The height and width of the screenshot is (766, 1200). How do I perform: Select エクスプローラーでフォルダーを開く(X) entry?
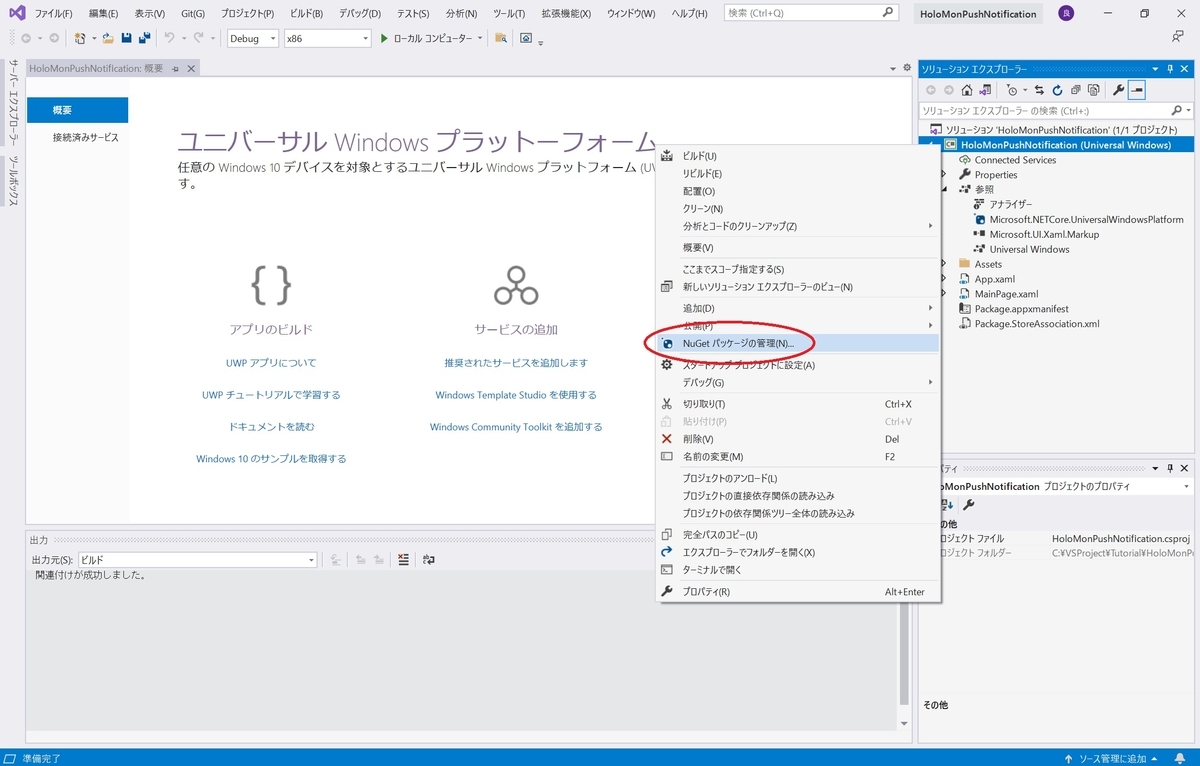pos(797,552)
